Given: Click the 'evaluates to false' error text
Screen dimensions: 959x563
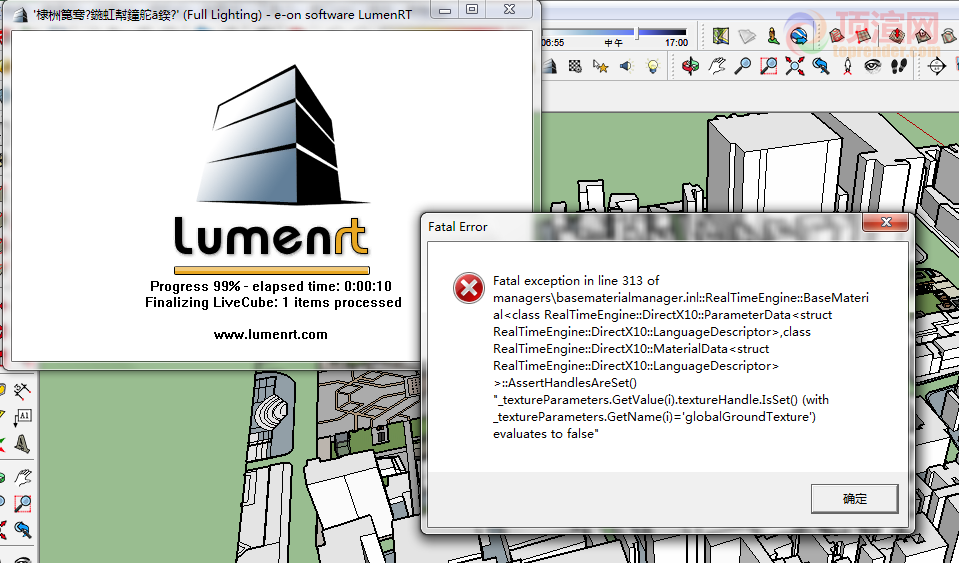Looking at the screenshot, I should click(546, 433).
